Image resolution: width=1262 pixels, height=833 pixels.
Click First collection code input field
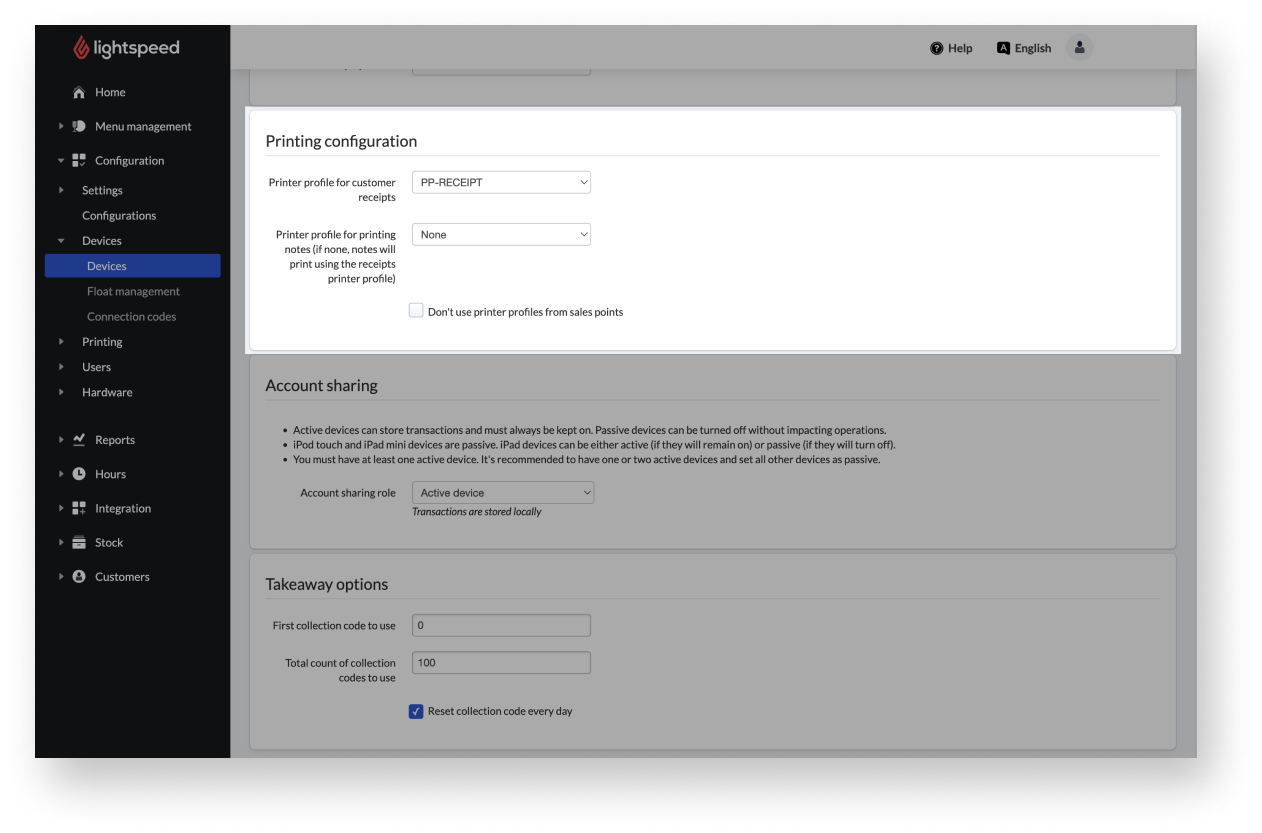[x=501, y=625]
